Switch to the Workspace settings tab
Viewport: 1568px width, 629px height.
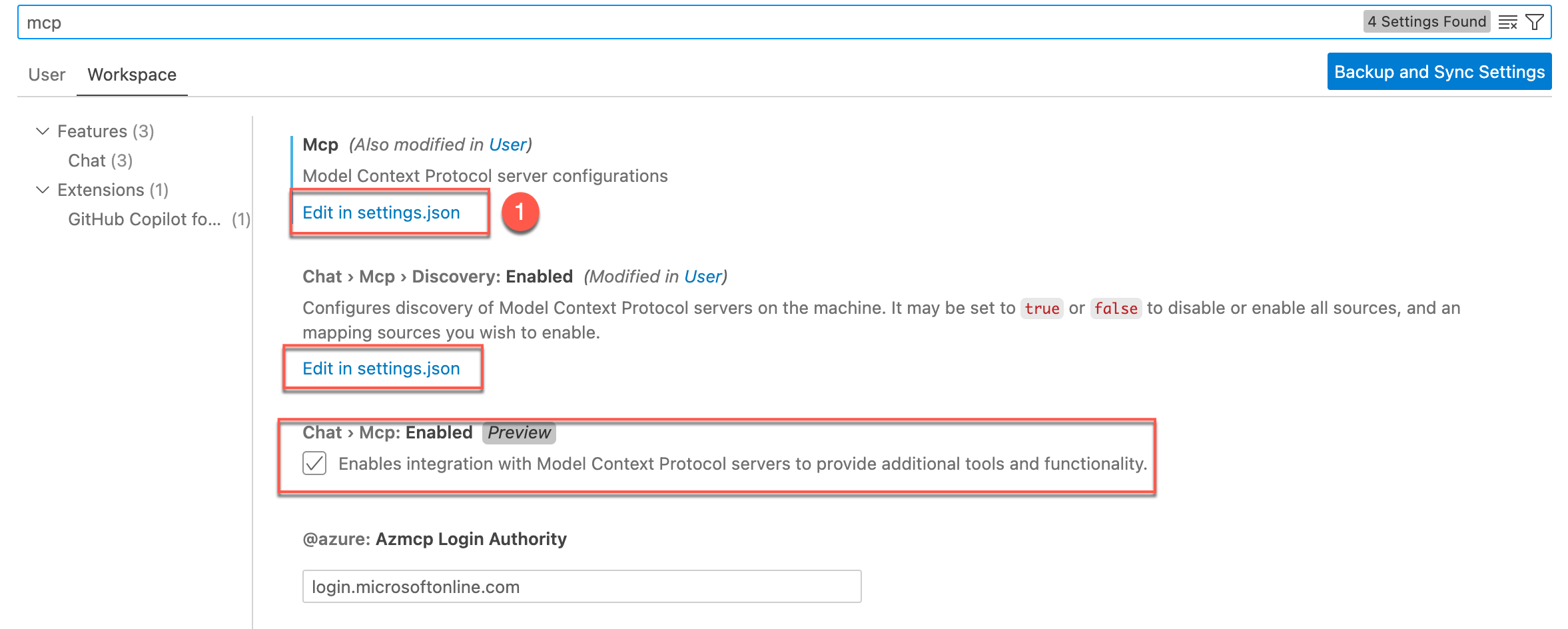click(131, 74)
